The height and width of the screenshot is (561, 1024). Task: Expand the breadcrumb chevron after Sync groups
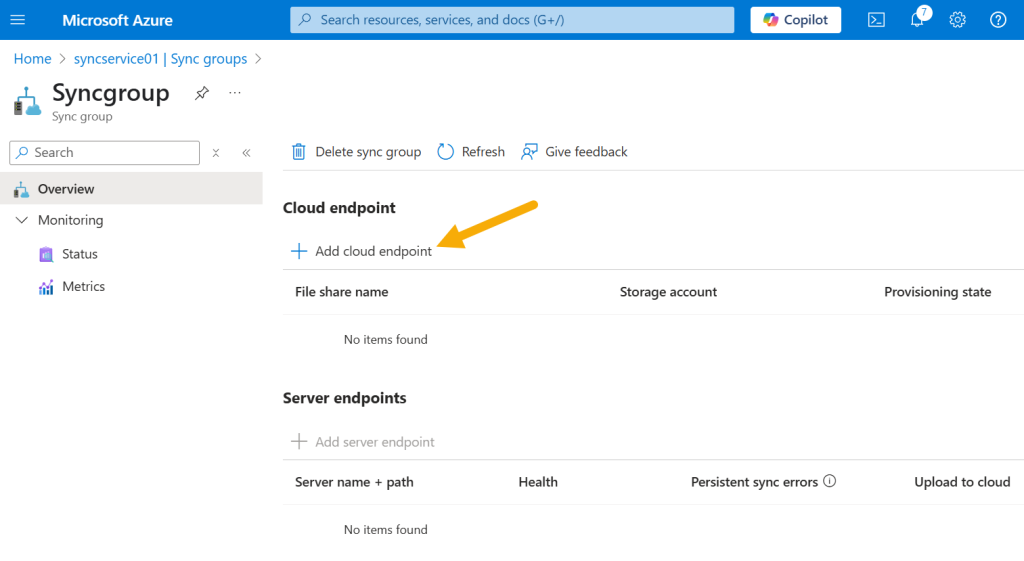[259, 59]
